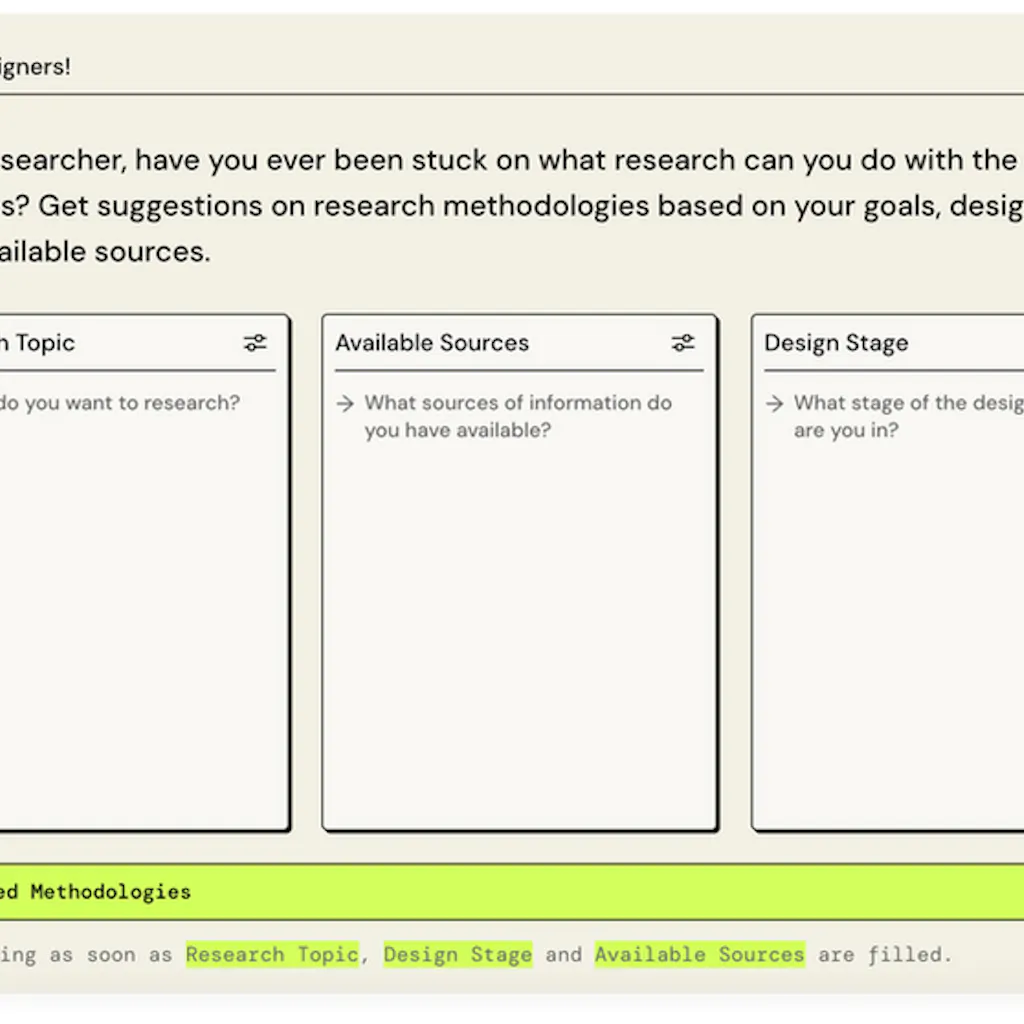
Task: Click the 'do you want to research?' prompt
Action: 120,403
